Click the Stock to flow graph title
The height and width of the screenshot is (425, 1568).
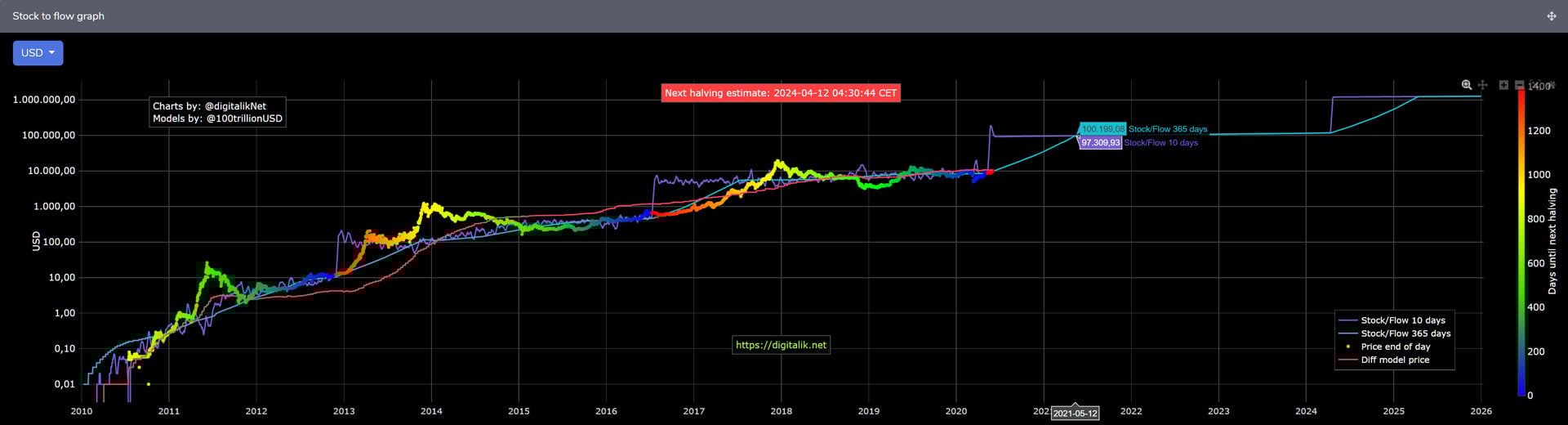59,16
